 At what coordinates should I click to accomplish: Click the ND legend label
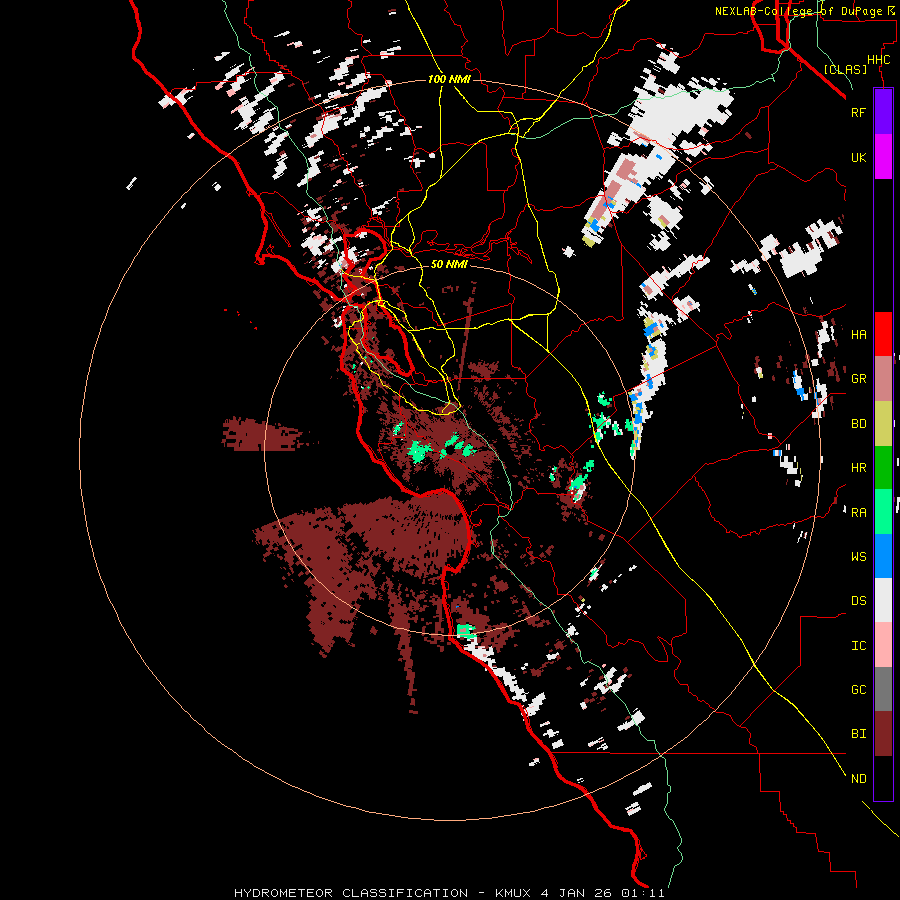(858, 779)
